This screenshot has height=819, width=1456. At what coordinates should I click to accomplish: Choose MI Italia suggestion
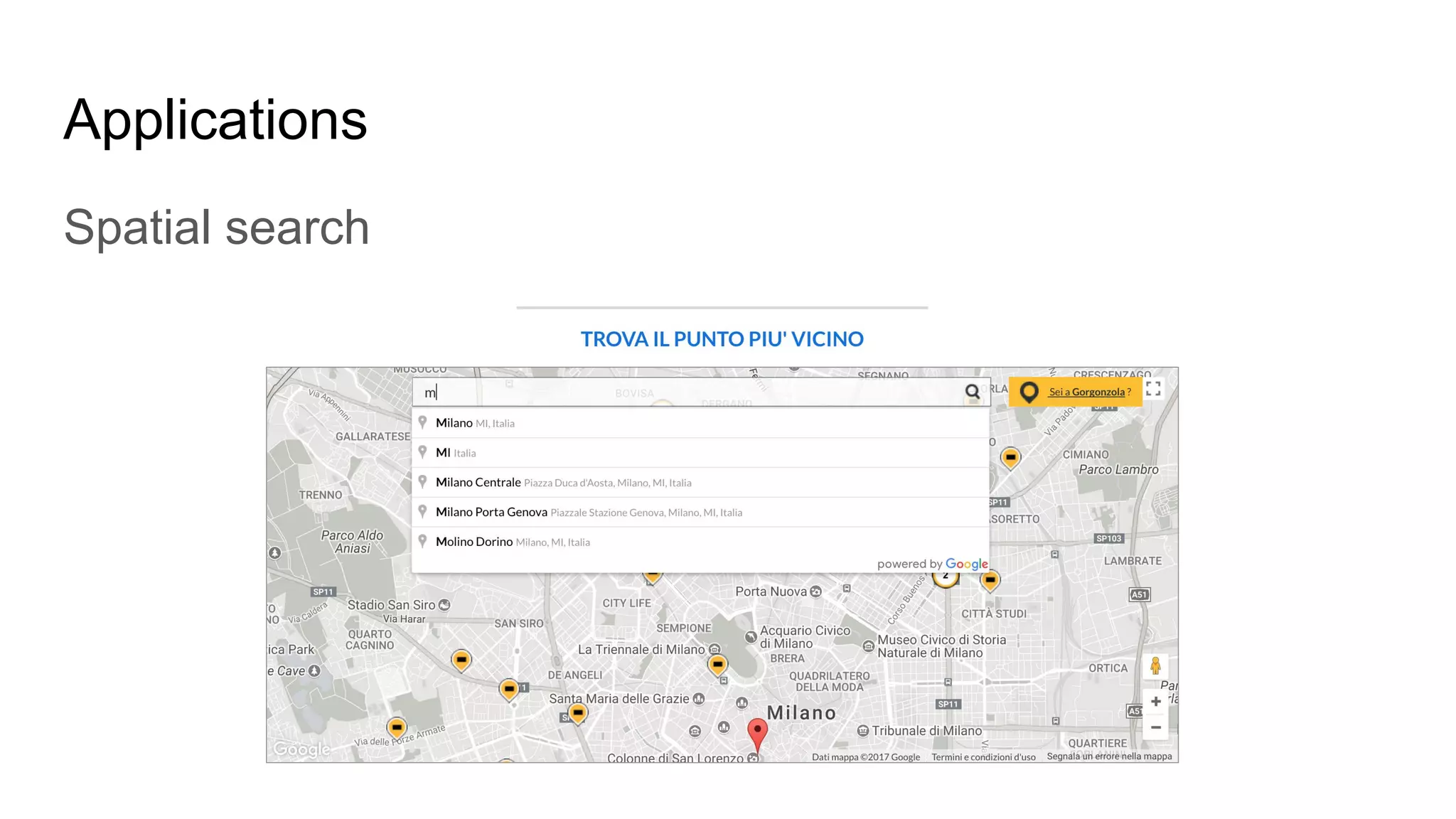[x=701, y=453]
